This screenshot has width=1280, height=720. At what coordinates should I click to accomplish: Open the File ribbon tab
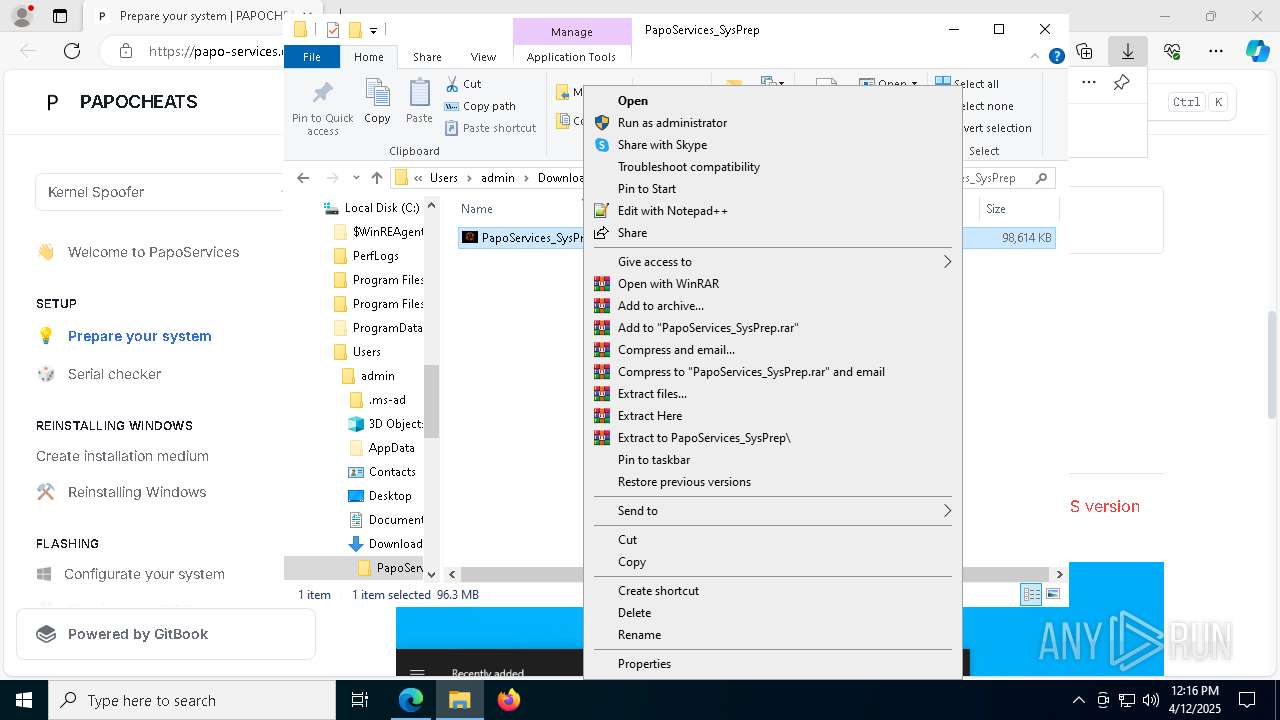tap(312, 57)
